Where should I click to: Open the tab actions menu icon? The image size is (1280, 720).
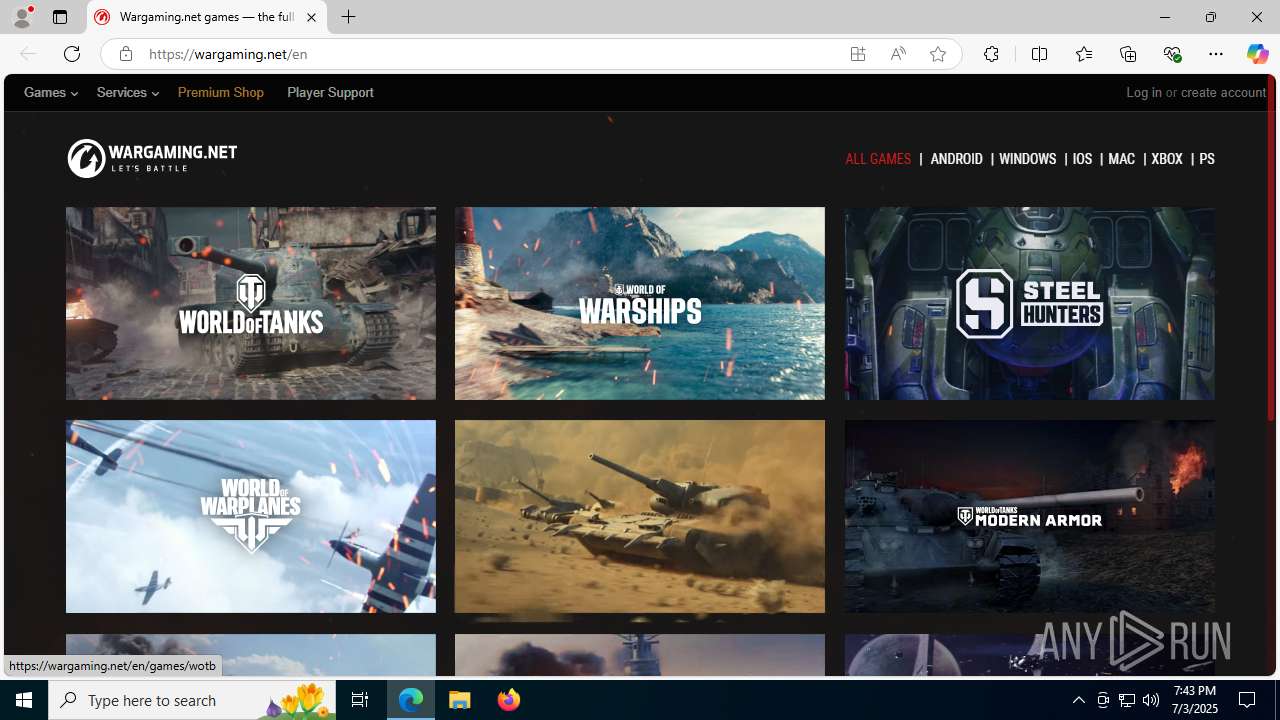(x=60, y=17)
